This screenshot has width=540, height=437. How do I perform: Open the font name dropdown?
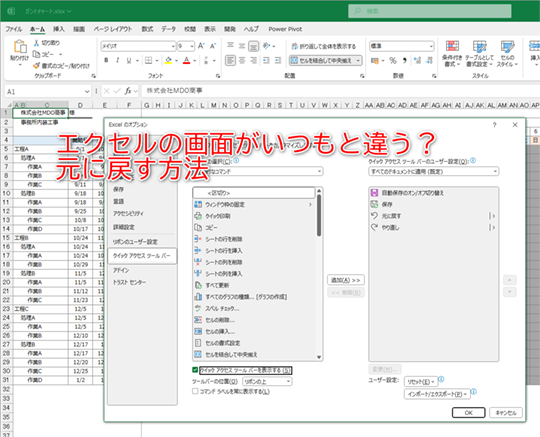click(x=173, y=46)
